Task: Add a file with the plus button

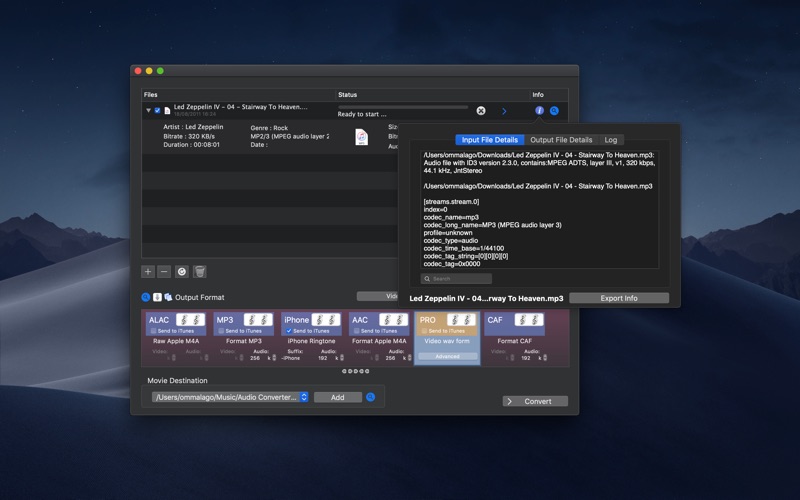Action: click(x=148, y=272)
